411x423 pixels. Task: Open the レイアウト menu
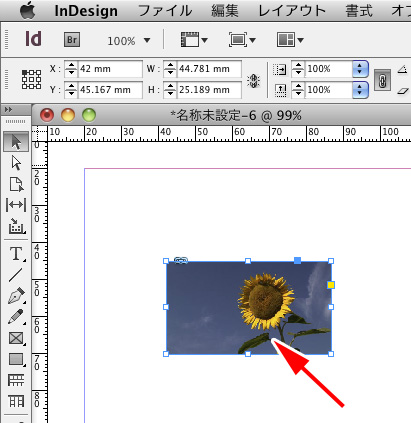point(292,11)
